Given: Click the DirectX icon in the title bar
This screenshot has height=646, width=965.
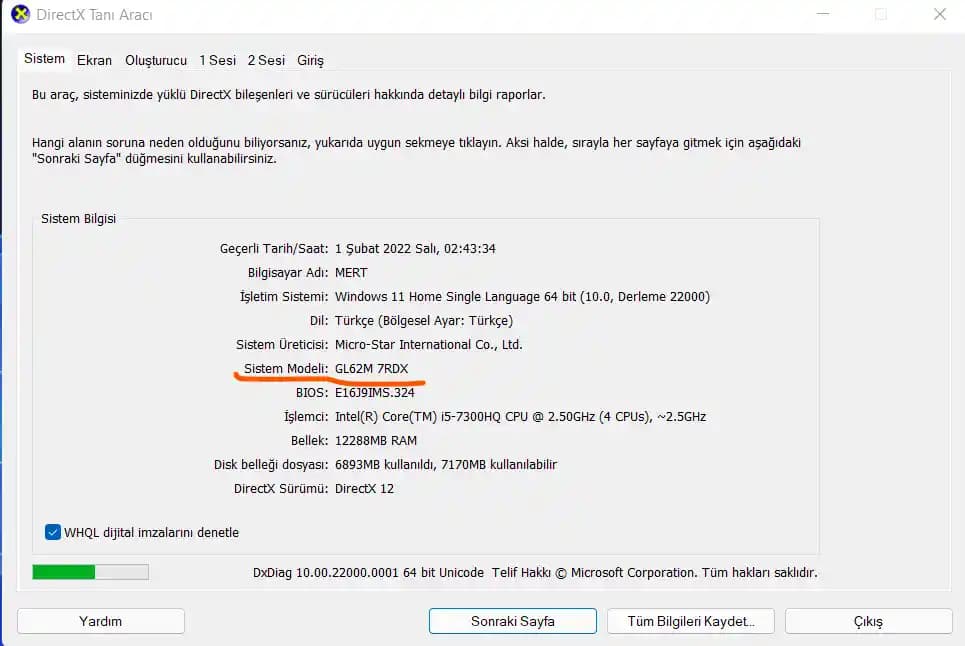Looking at the screenshot, I should (20, 15).
